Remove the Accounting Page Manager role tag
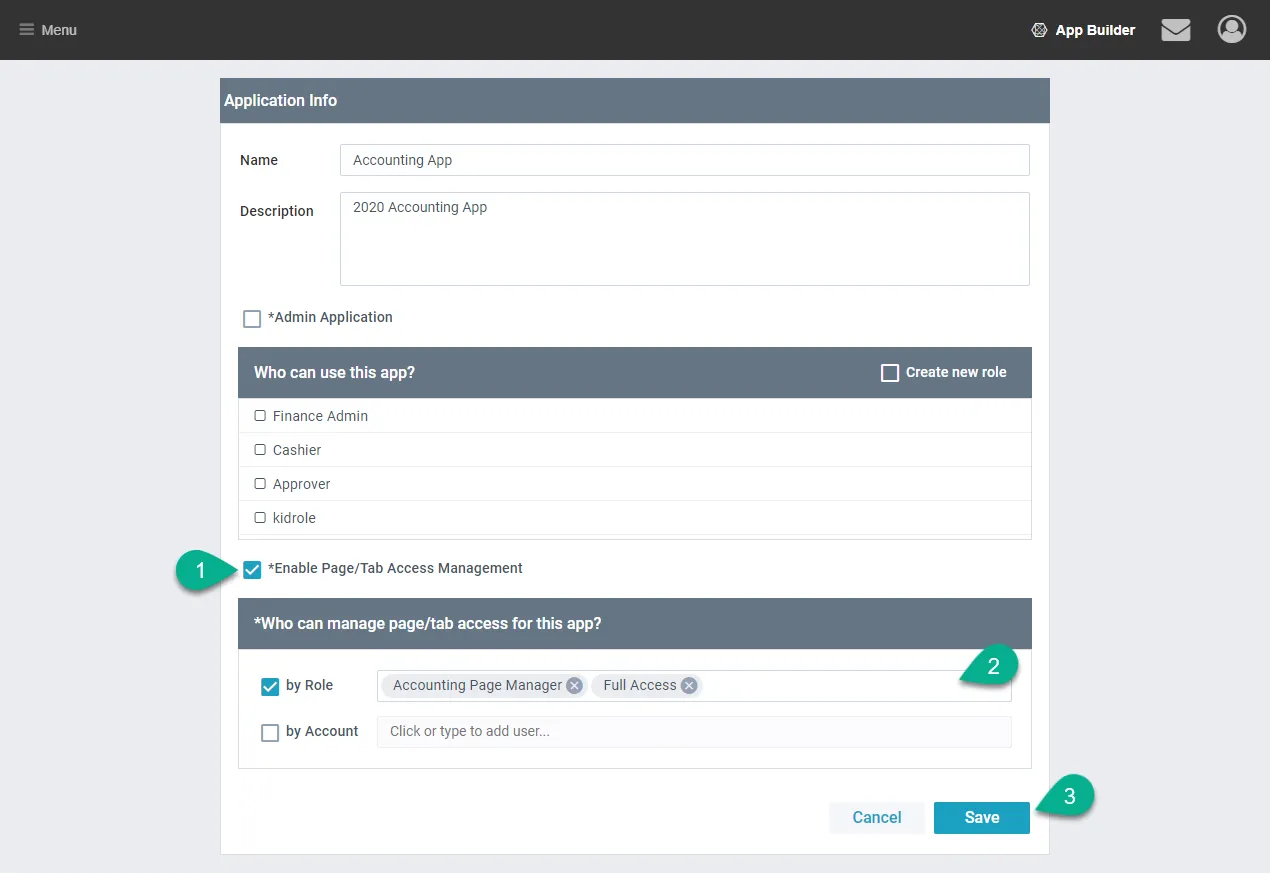Viewport: 1270px width, 874px height. [574, 685]
